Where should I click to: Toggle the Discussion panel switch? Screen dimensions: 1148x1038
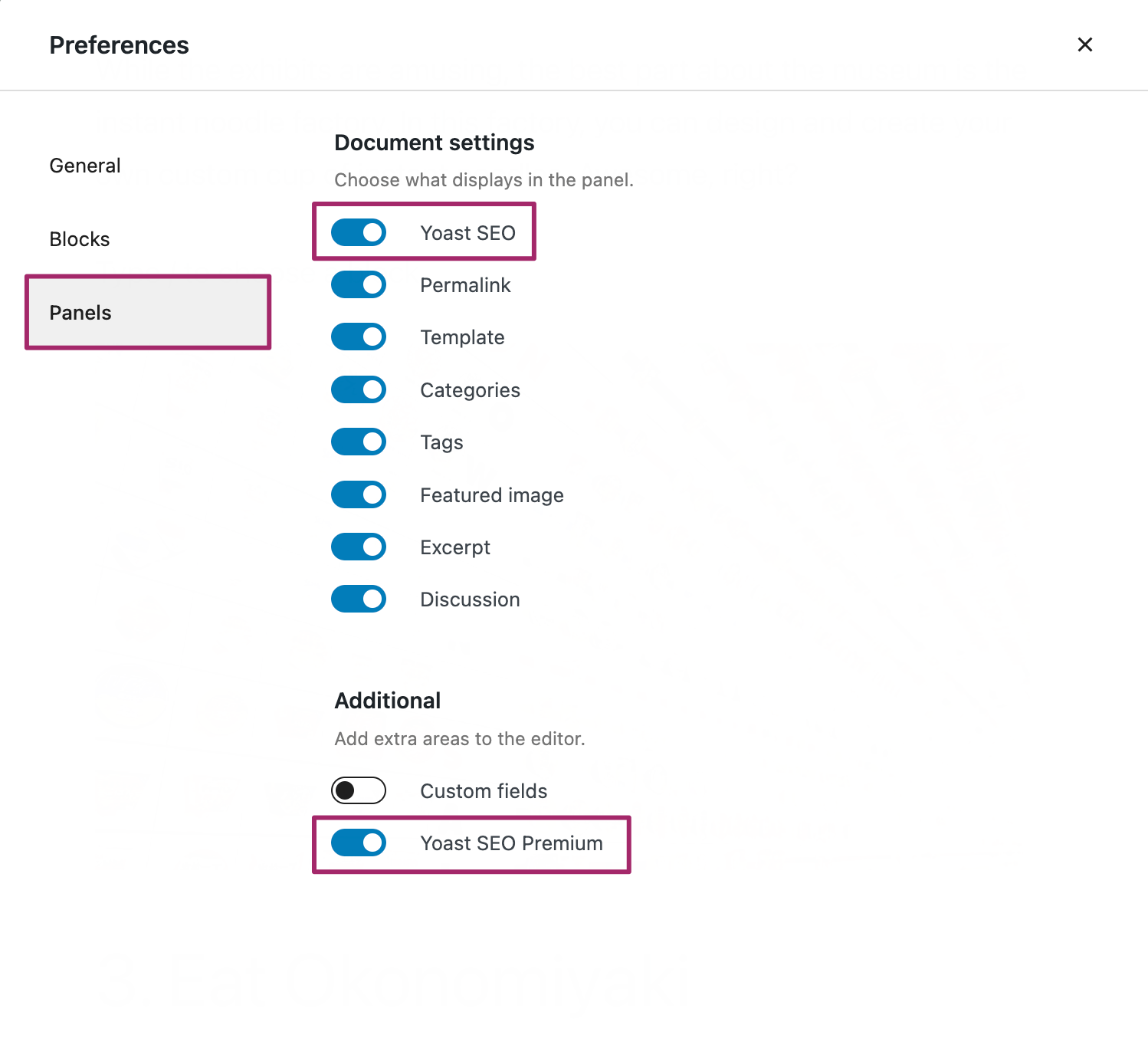point(359,599)
